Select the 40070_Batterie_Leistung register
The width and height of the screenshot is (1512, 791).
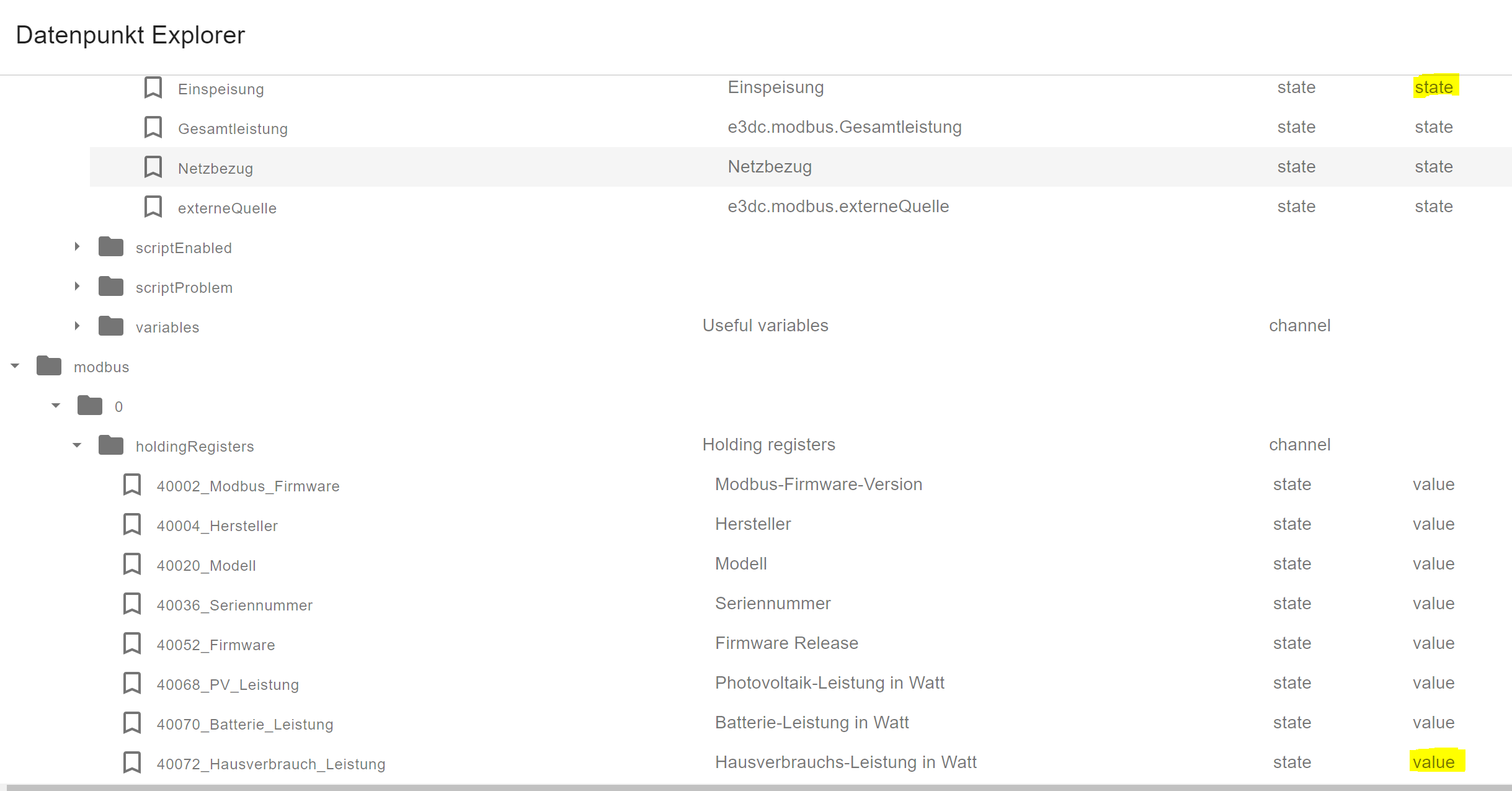coord(245,724)
